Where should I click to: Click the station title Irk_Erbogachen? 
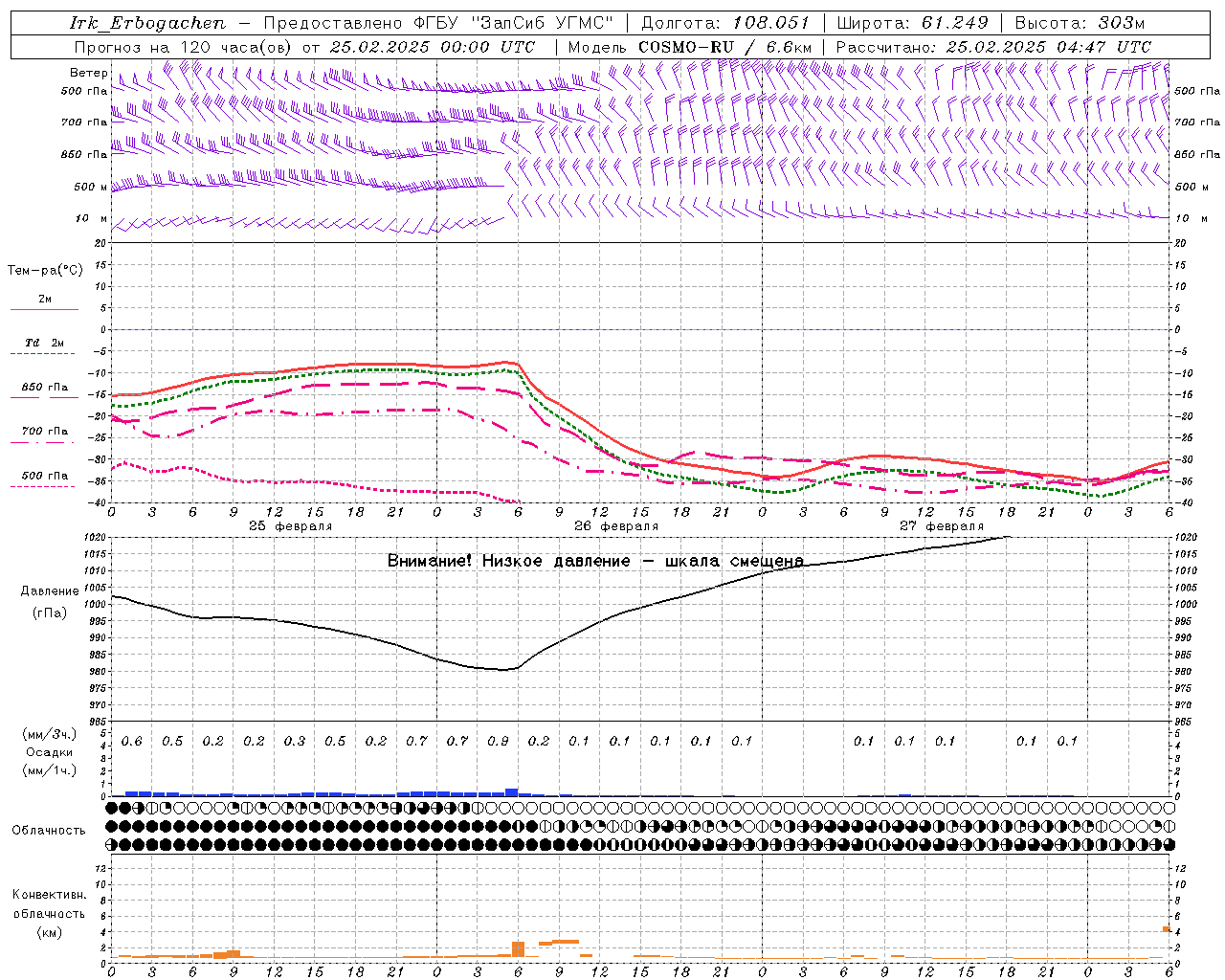[148, 23]
